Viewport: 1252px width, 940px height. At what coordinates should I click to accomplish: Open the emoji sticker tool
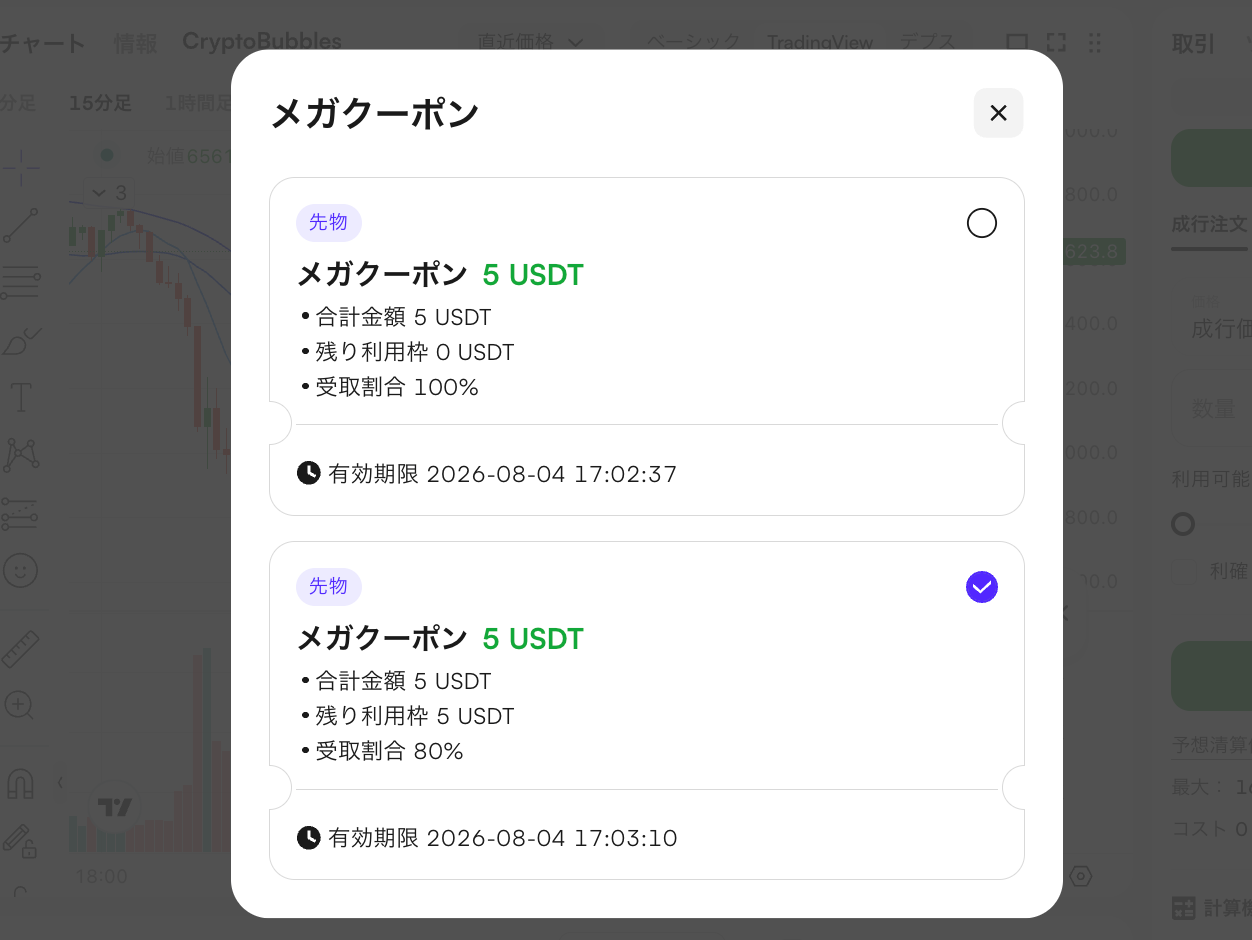pyautogui.click(x=20, y=571)
